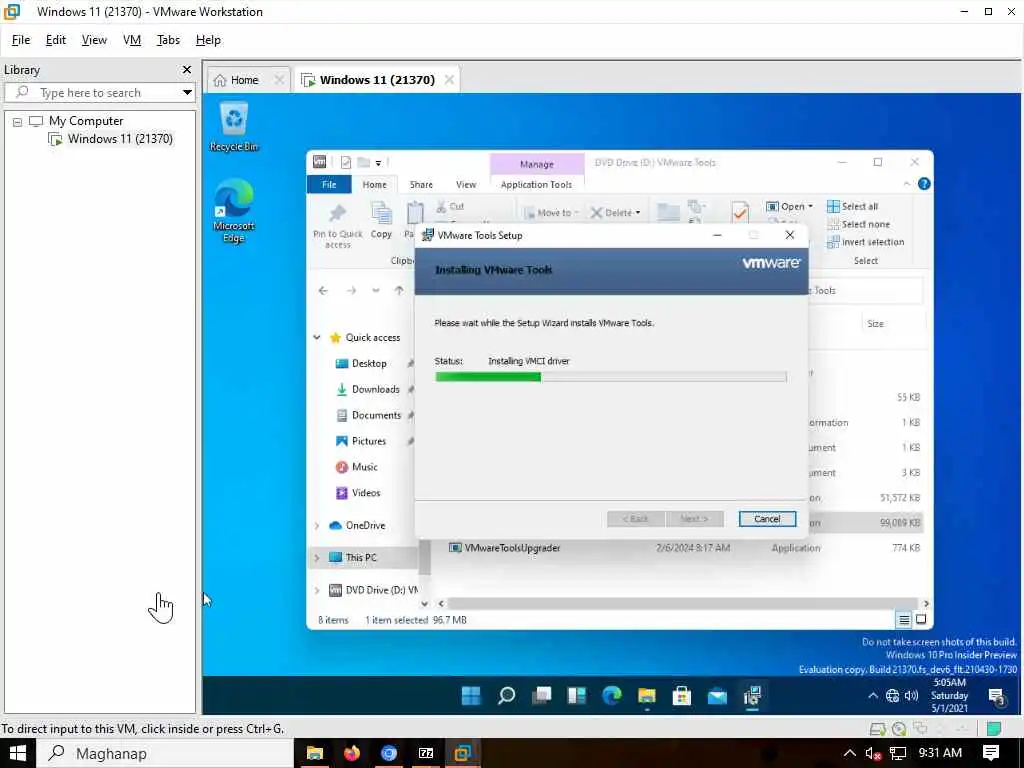Open the File Explorer help icon
Screen dimensions: 1024x768
point(924,184)
